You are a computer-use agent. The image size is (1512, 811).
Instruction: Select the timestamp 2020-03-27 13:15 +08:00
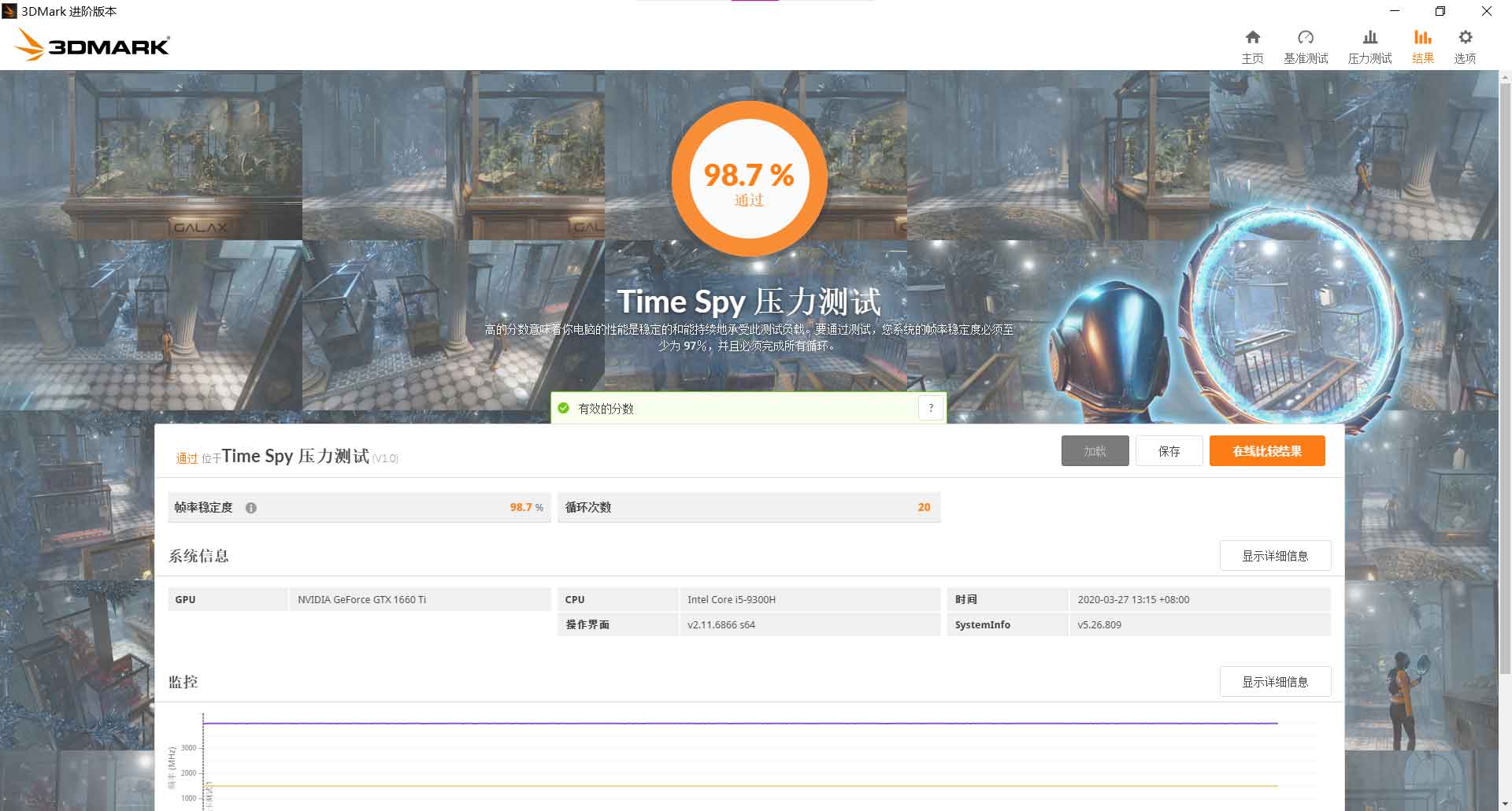tap(1133, 600)
